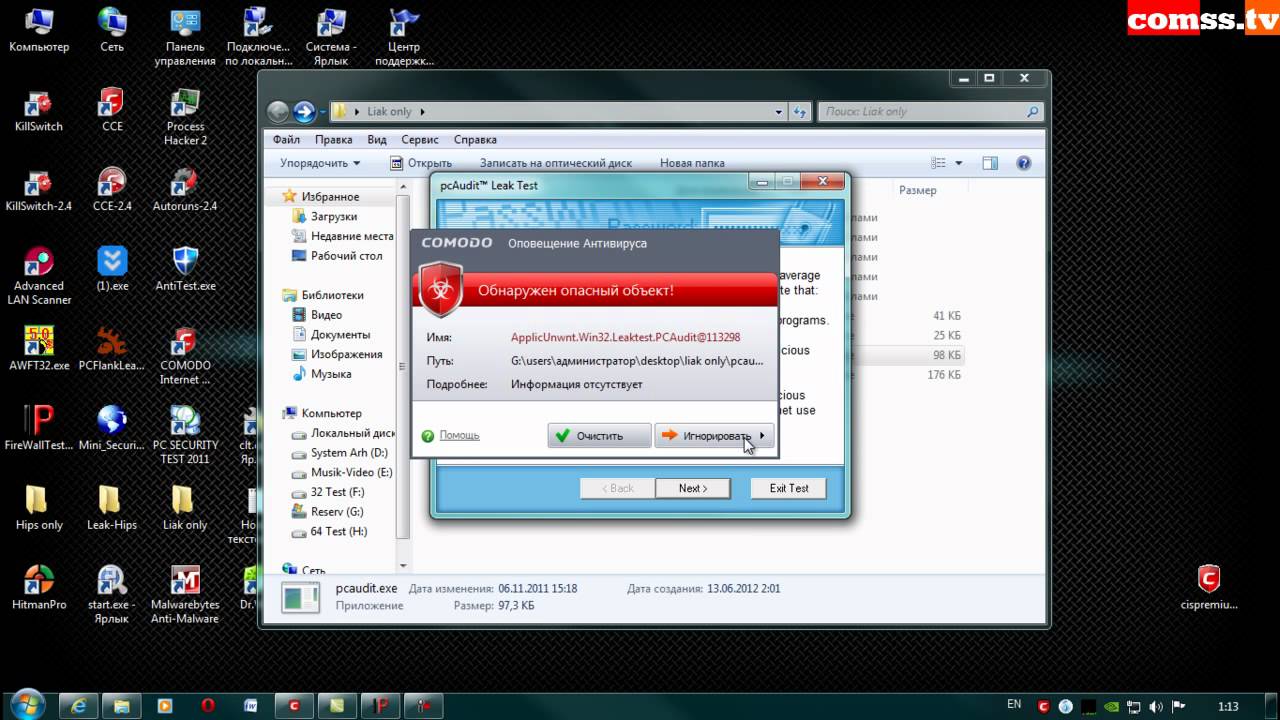This screenshot has height=720, width=1280.
Task: Select the CCE-2.4 desktop icon
Action: (x=111, y=190)
